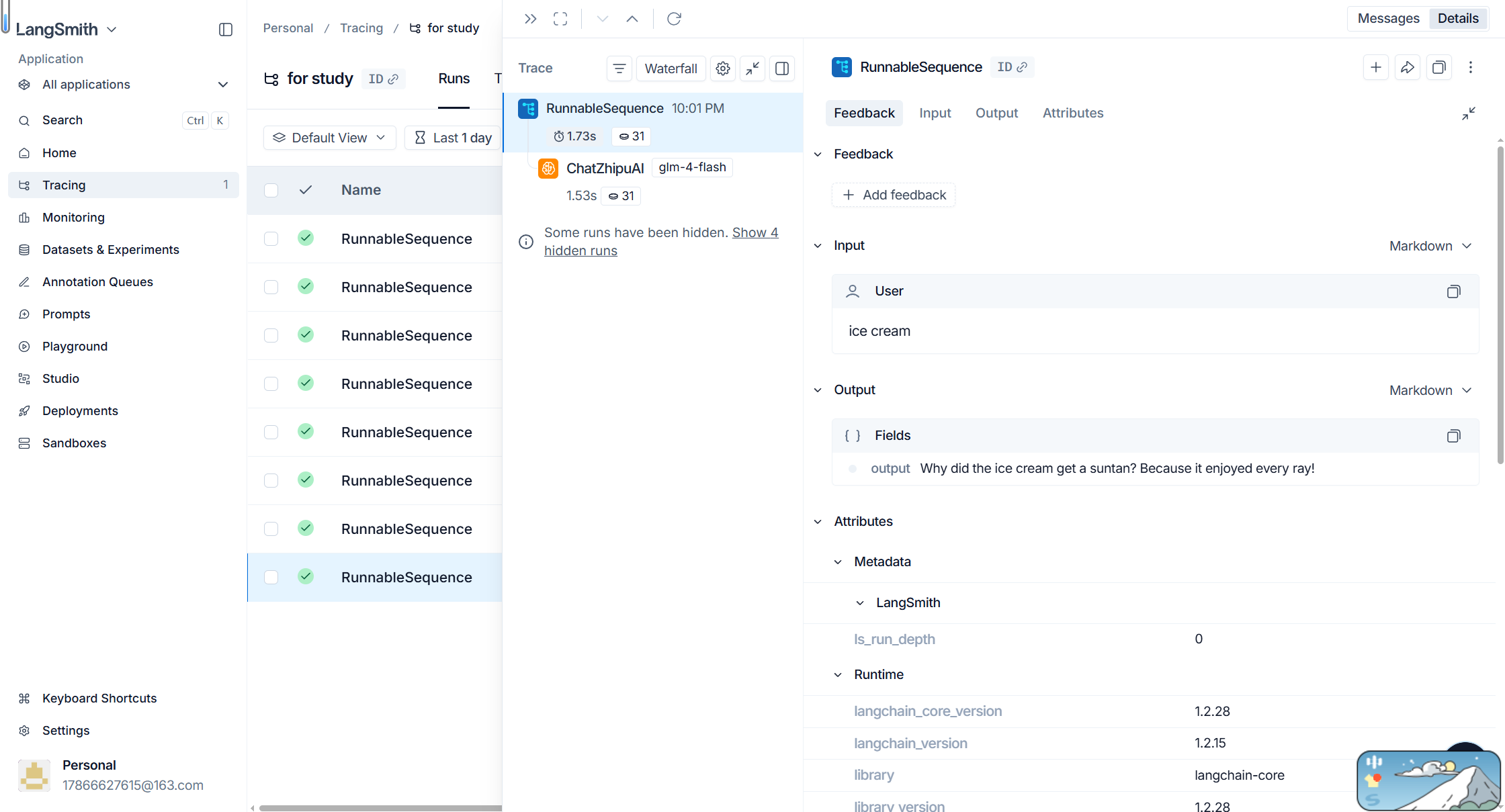Collapse the Input section

pos(818,246)
